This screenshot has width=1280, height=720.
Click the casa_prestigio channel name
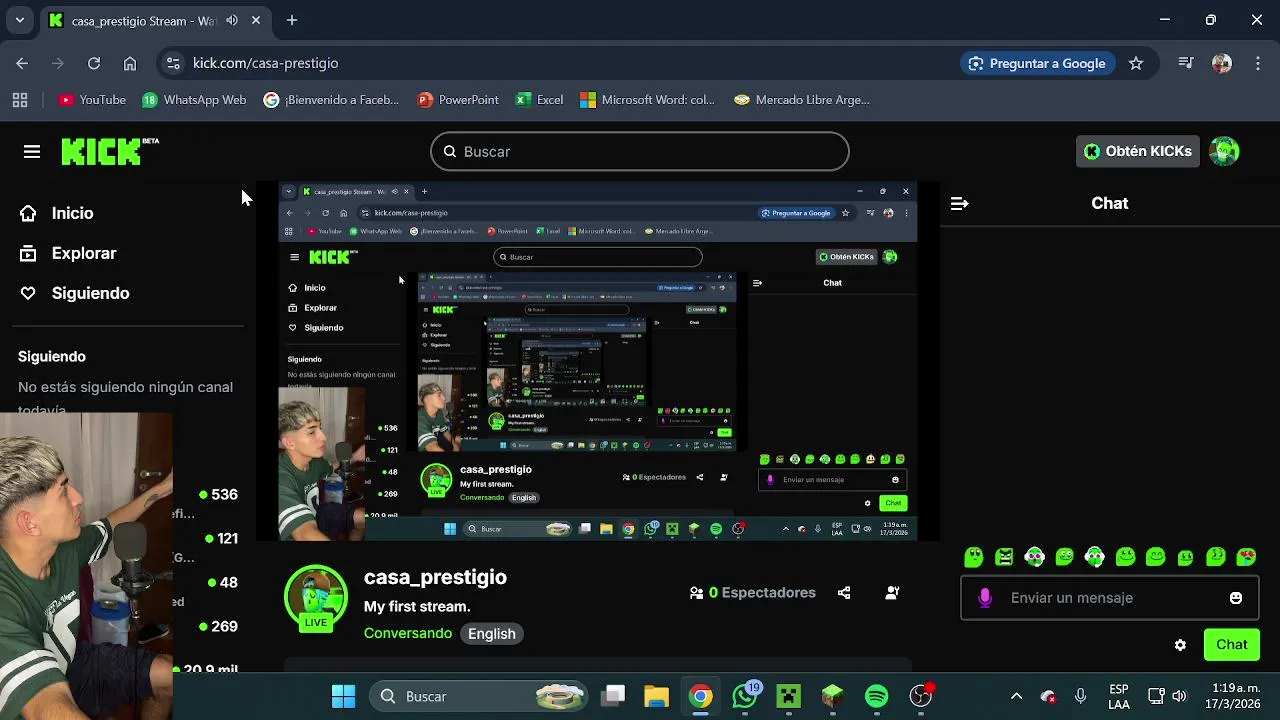[435, 577]
